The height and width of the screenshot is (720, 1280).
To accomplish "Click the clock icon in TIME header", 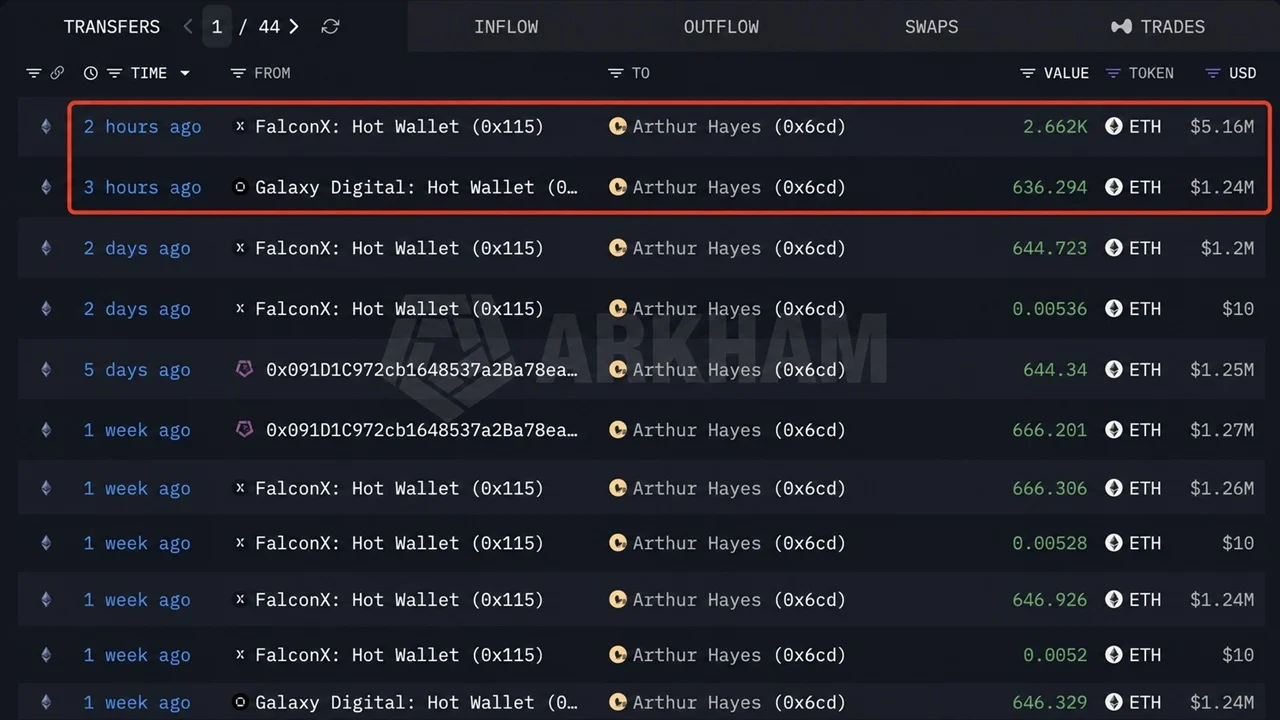I will click(x=91, y=73).
